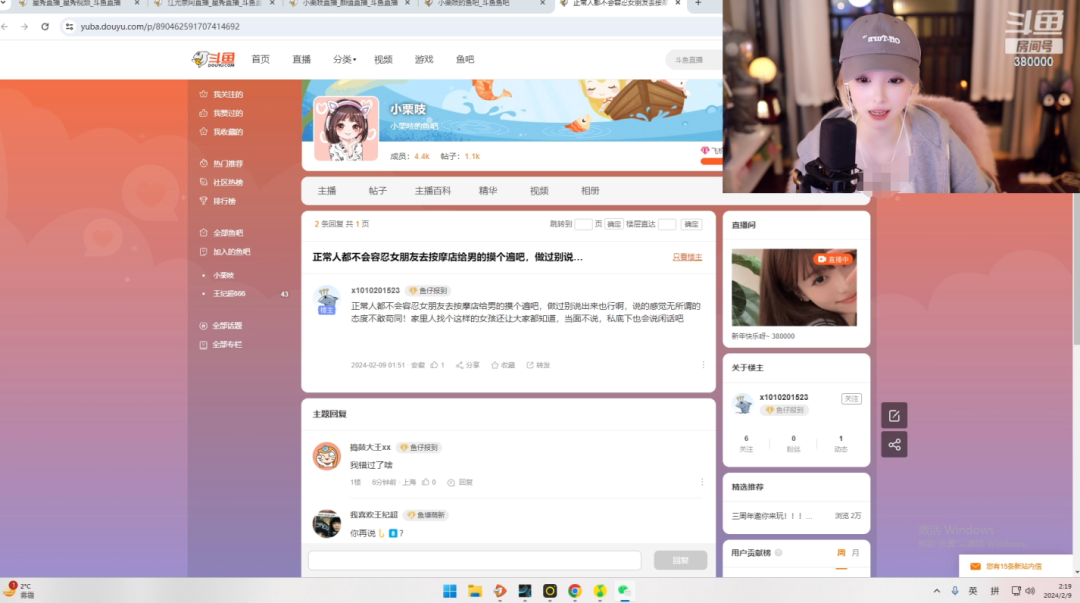The width and height of the screenshot is (1080, 603).
Task: Open recommended post 三周年邀你来玩
Action: pos(771,515)
